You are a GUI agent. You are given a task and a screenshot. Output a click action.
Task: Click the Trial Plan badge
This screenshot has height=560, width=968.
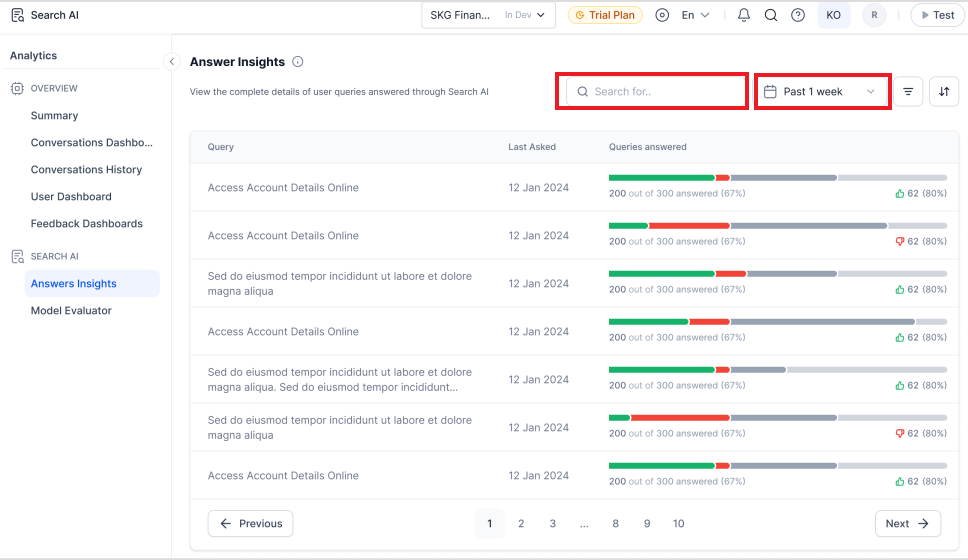(x=605, y=15)
